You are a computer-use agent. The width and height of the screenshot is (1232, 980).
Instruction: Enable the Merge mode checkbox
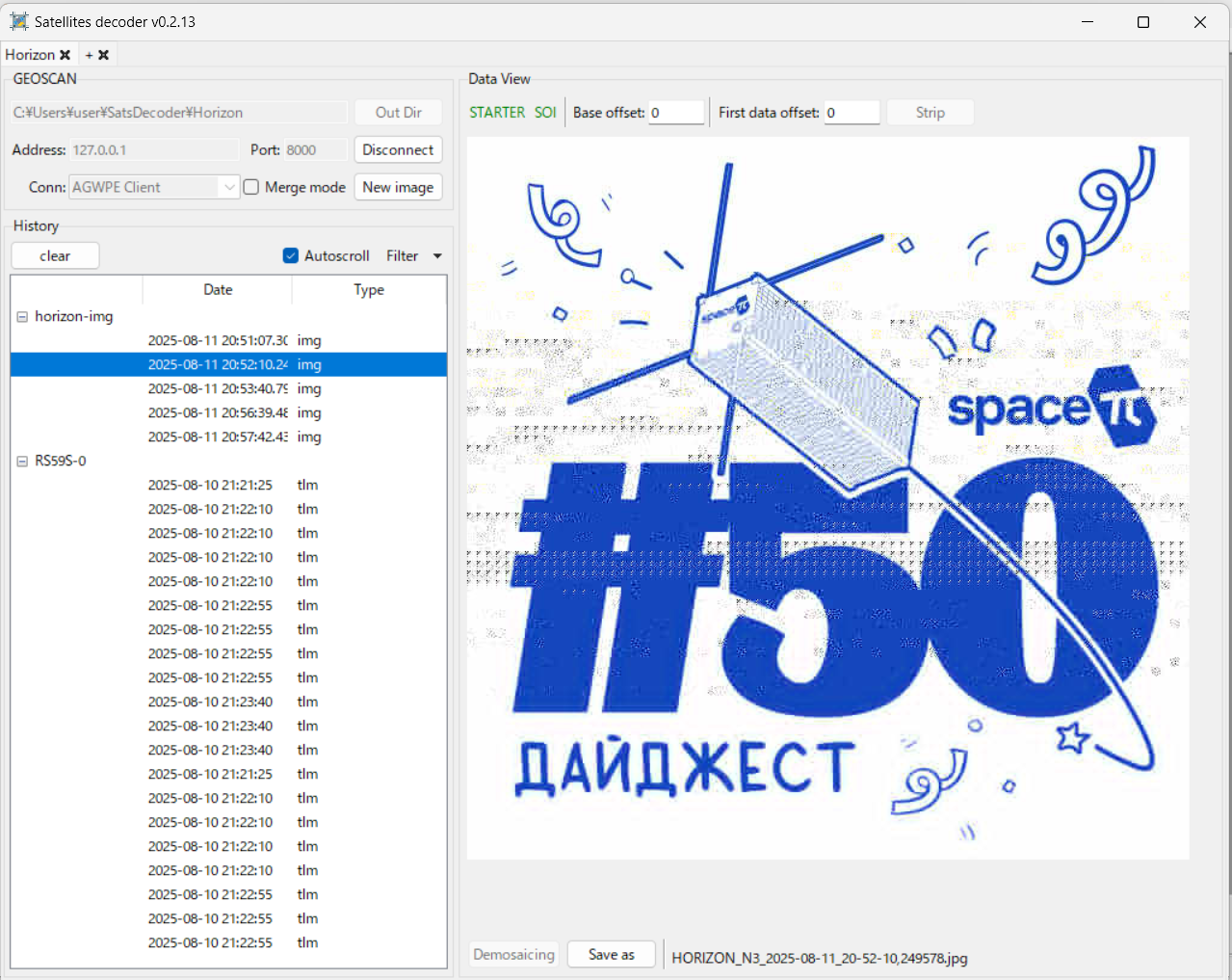[x=251, y=187]
